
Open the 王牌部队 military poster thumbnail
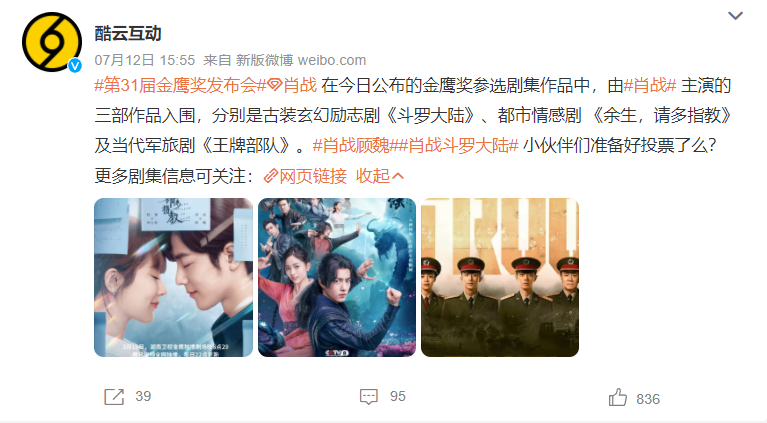(500, 277)
